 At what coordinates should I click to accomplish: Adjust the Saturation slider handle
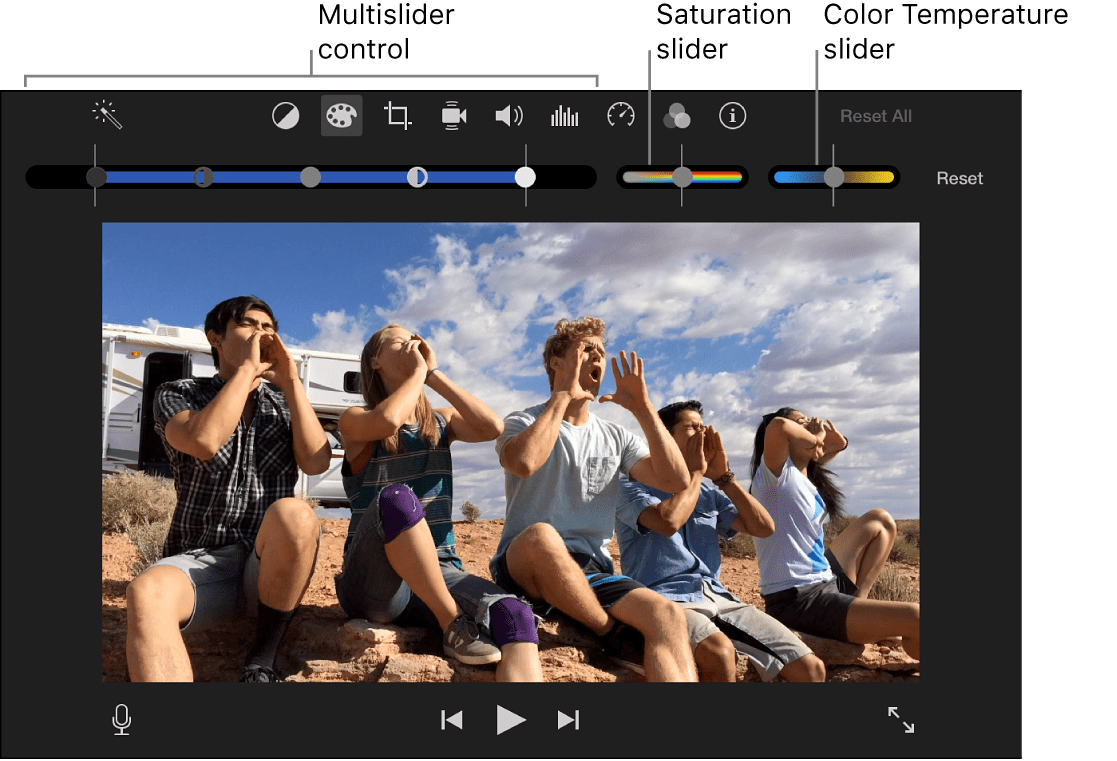[x=682, y=177]
